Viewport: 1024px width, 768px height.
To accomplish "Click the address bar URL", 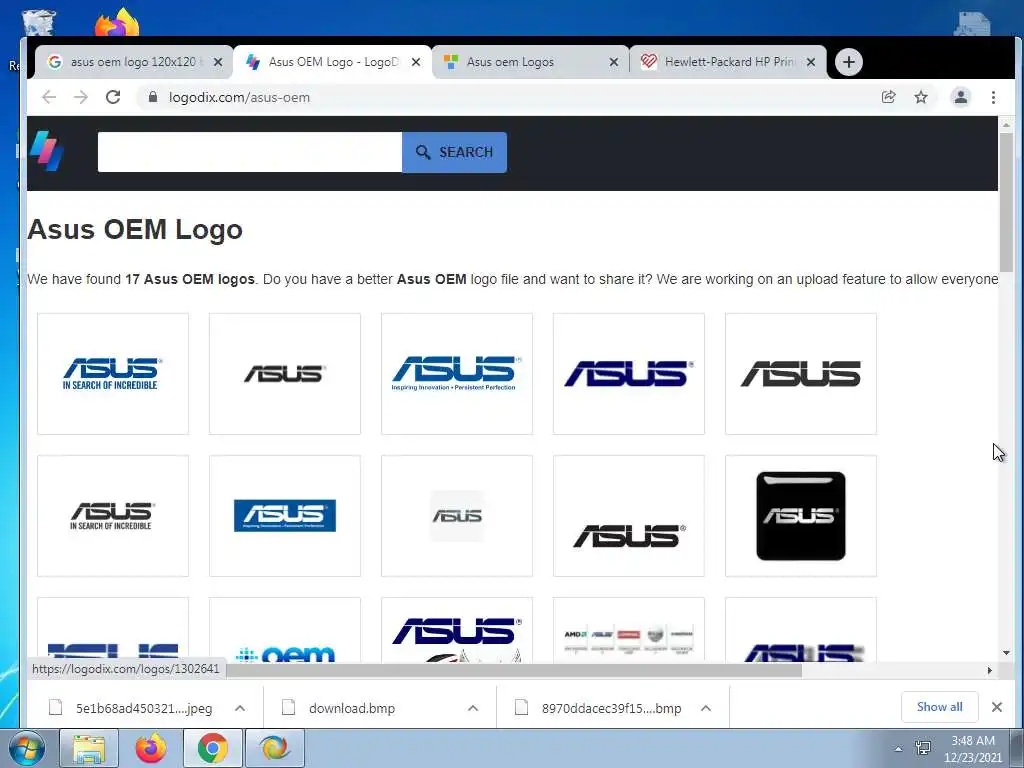I will pos(239,97).
